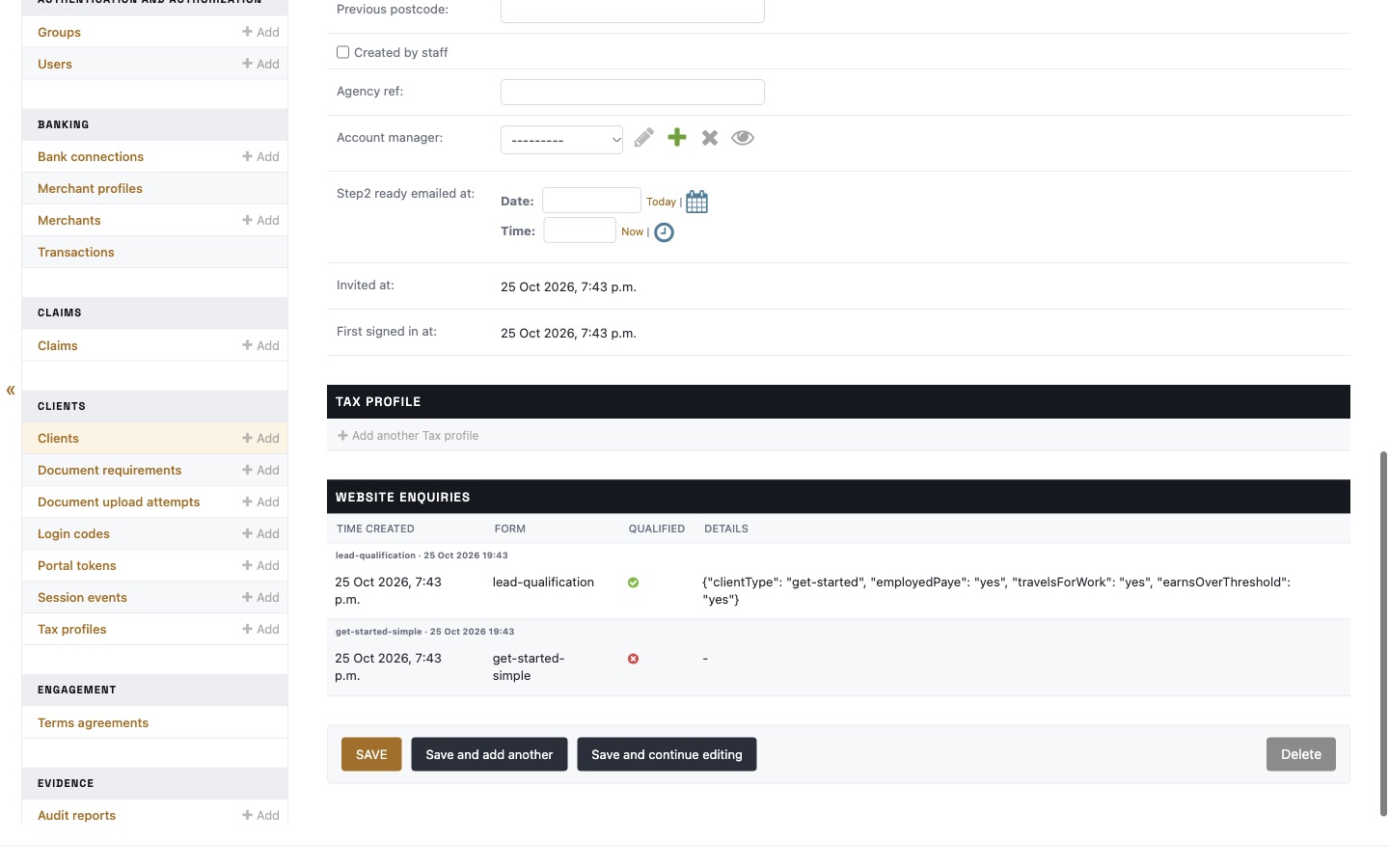Screen dimensions: 1389x868
Task: View selected account manager with the eye icon
Action: click(743, 138)
